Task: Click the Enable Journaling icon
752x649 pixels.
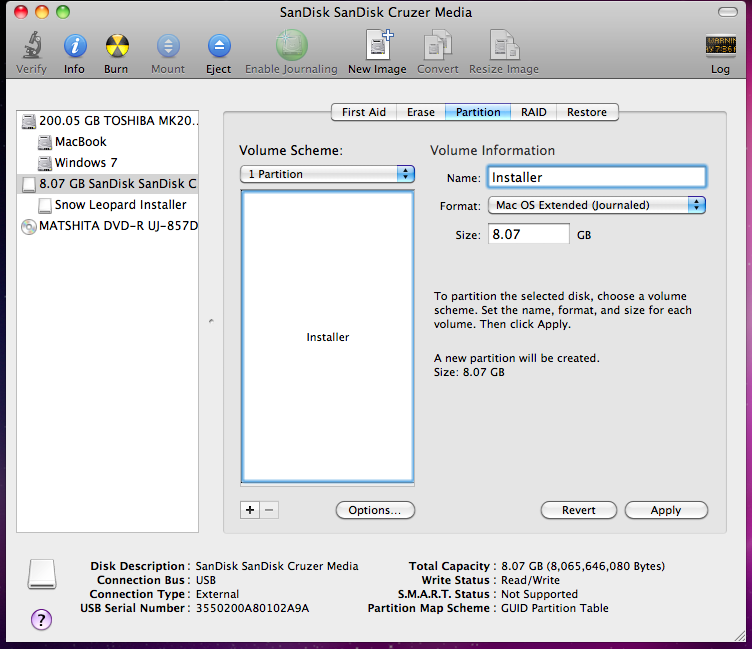Action: coord(292,45)
